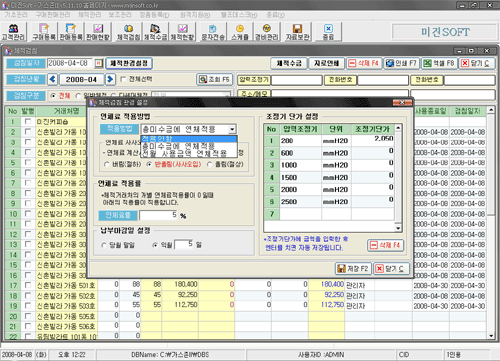This screenshot has height=361, width=500.
Task: Click the 연체요율 percentage input field
Action: click(158, 215)
